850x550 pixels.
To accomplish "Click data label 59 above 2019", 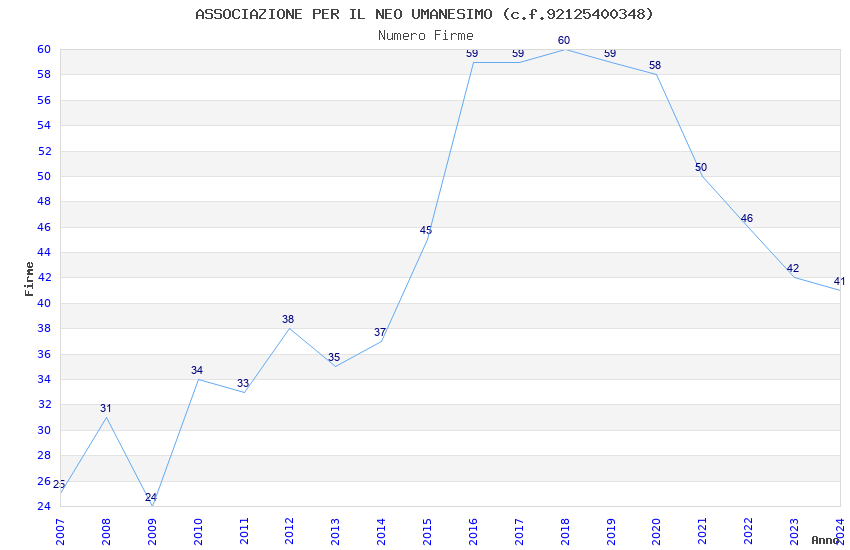I will coord(610,53).
